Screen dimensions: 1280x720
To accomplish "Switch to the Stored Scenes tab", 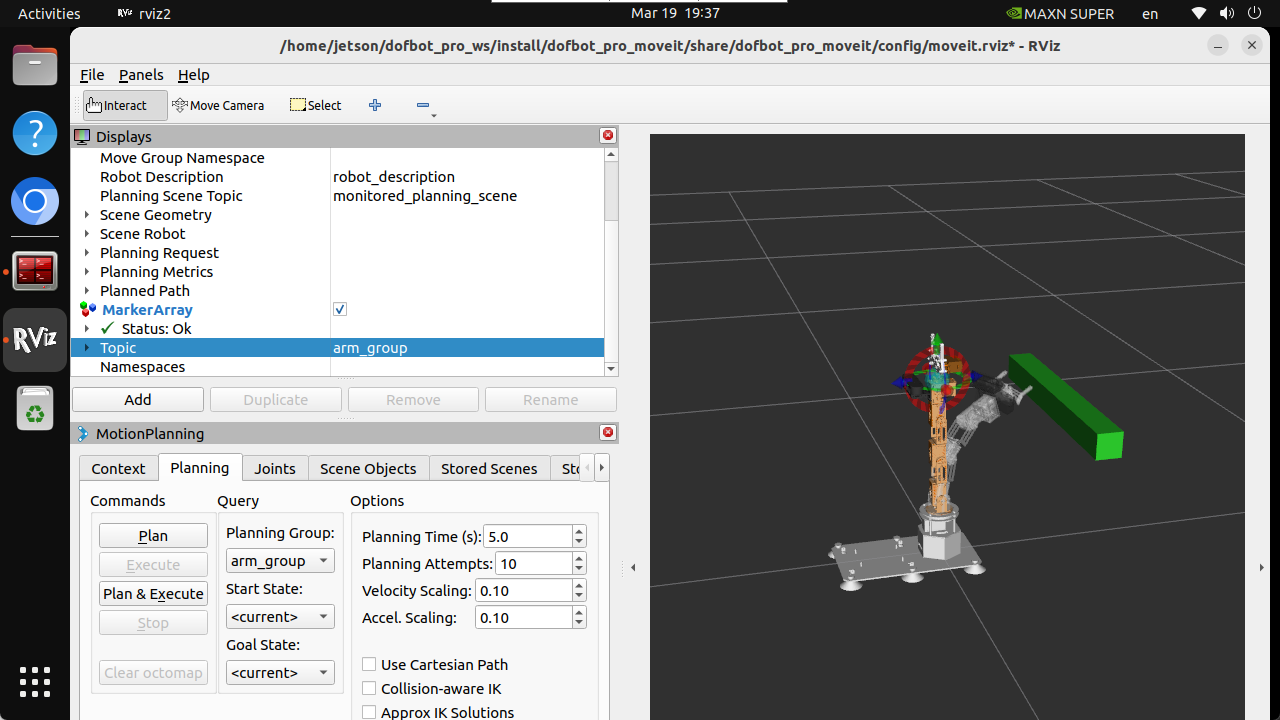I will point(489,468).
